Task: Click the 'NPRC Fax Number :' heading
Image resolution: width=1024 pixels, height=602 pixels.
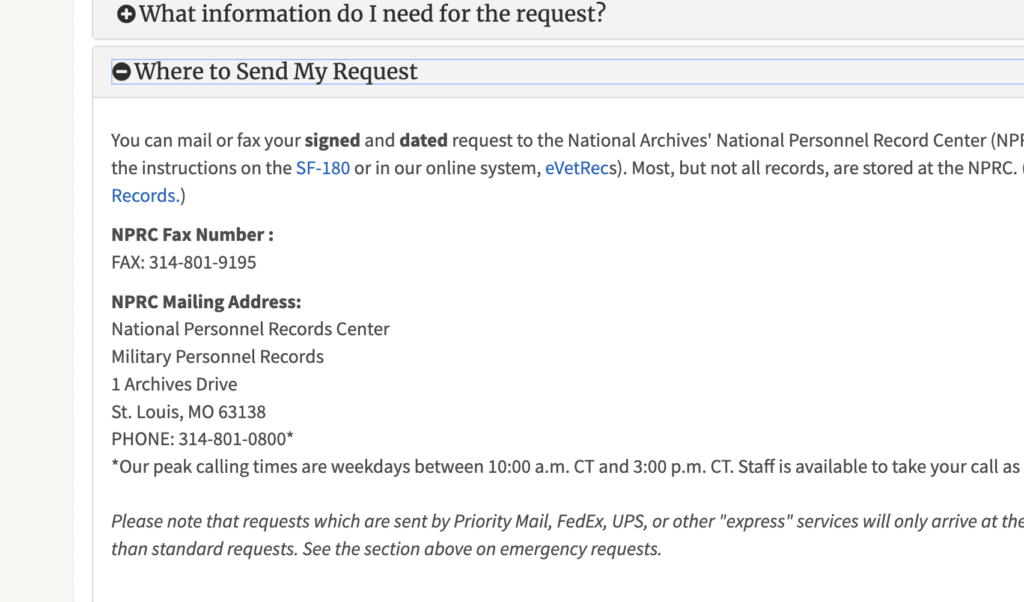Action: [192, 234]
